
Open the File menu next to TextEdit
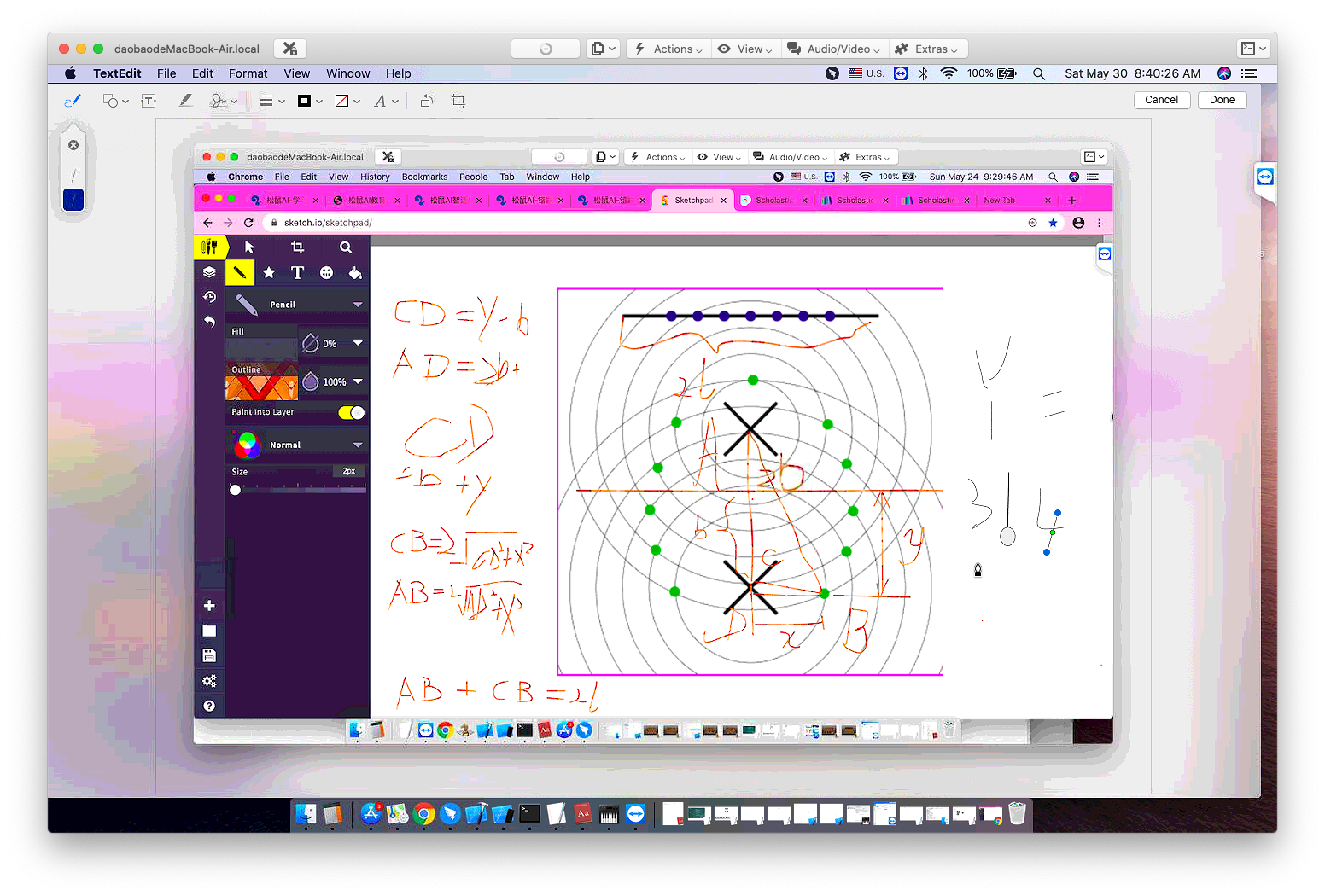(x=166, y=73)
